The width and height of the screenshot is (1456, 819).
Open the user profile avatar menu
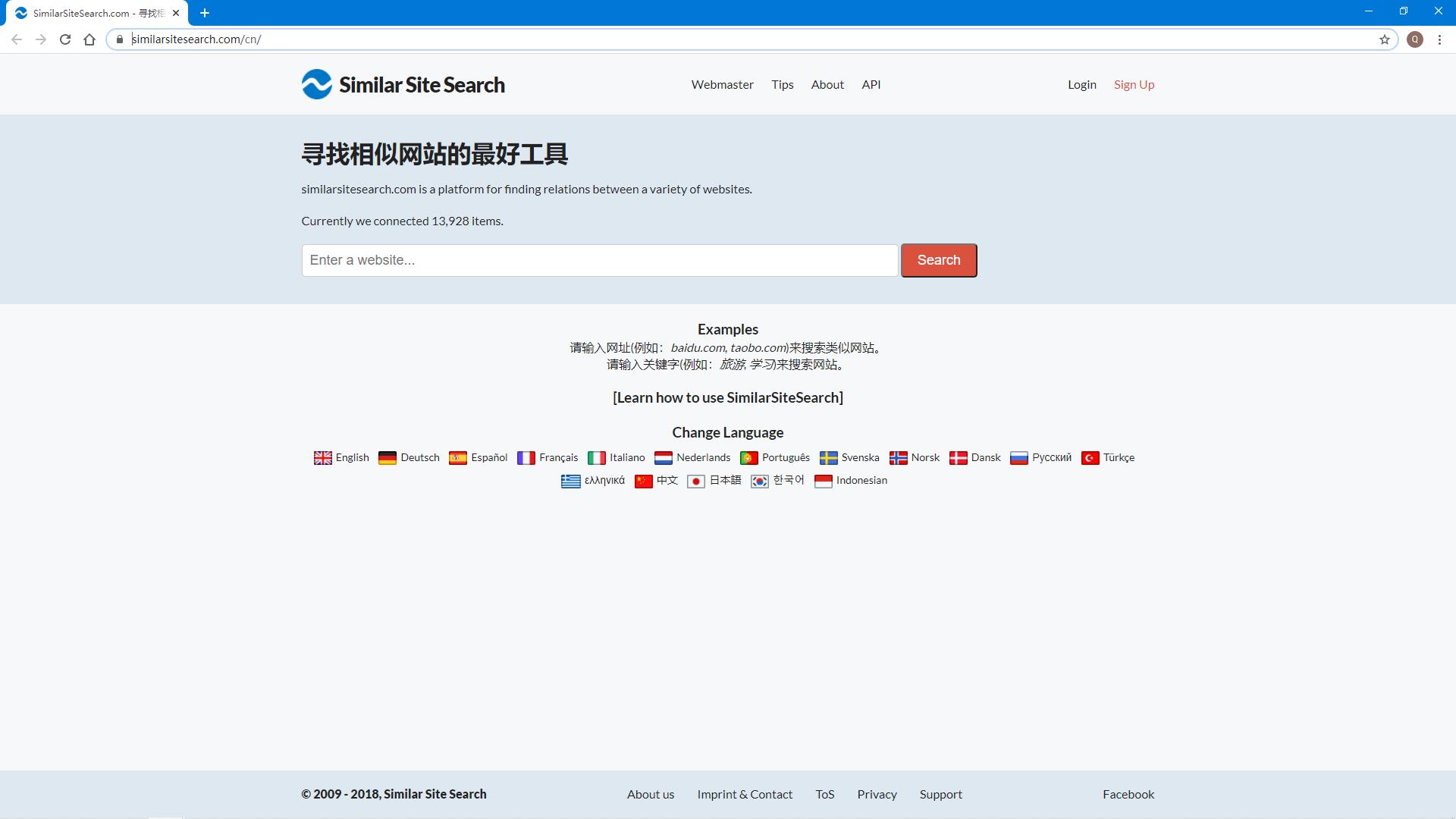1415,39
